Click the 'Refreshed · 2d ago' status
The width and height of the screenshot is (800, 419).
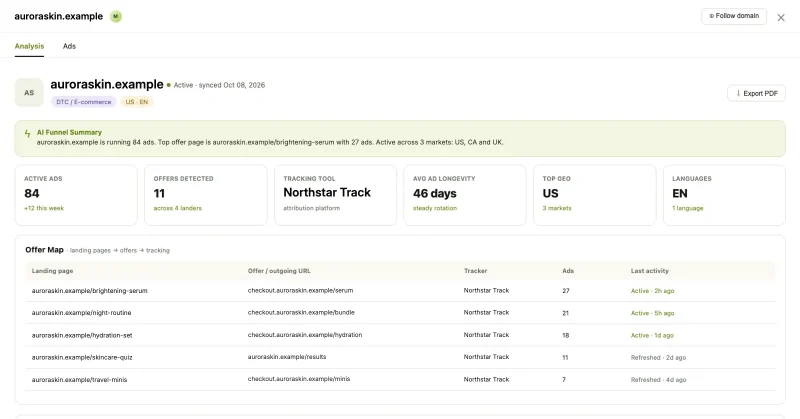(658, 358)
